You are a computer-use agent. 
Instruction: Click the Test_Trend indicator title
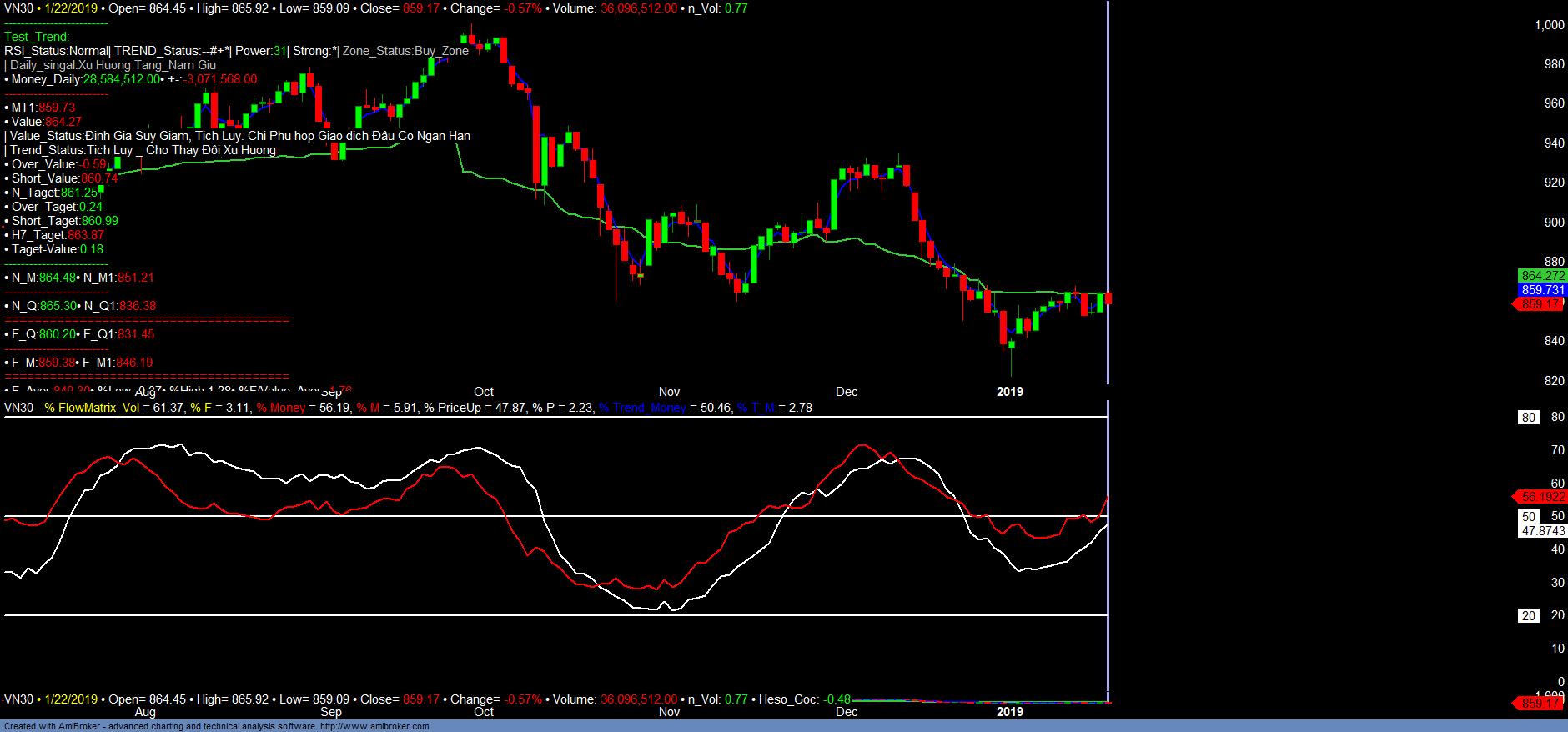pyautogui.click(x=37, y=37)
